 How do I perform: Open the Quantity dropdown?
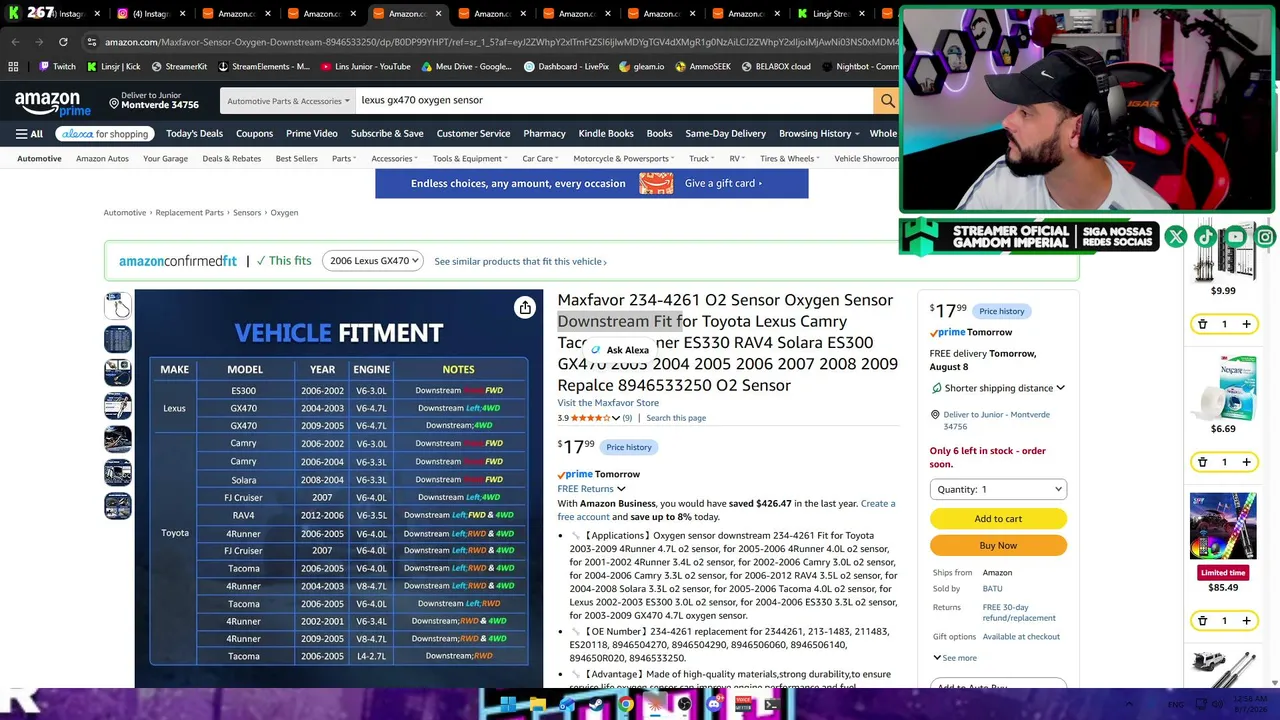998,489
